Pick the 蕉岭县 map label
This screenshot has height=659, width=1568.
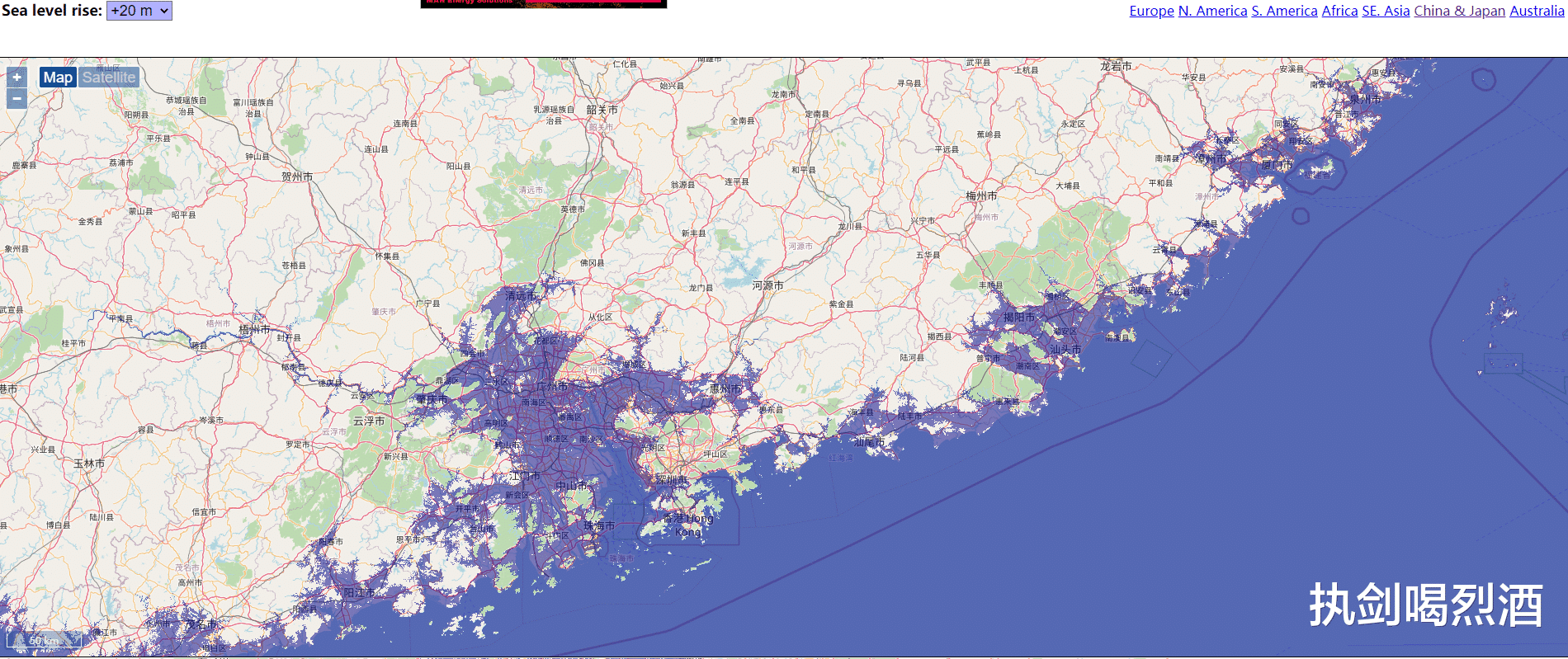[989, 134]
